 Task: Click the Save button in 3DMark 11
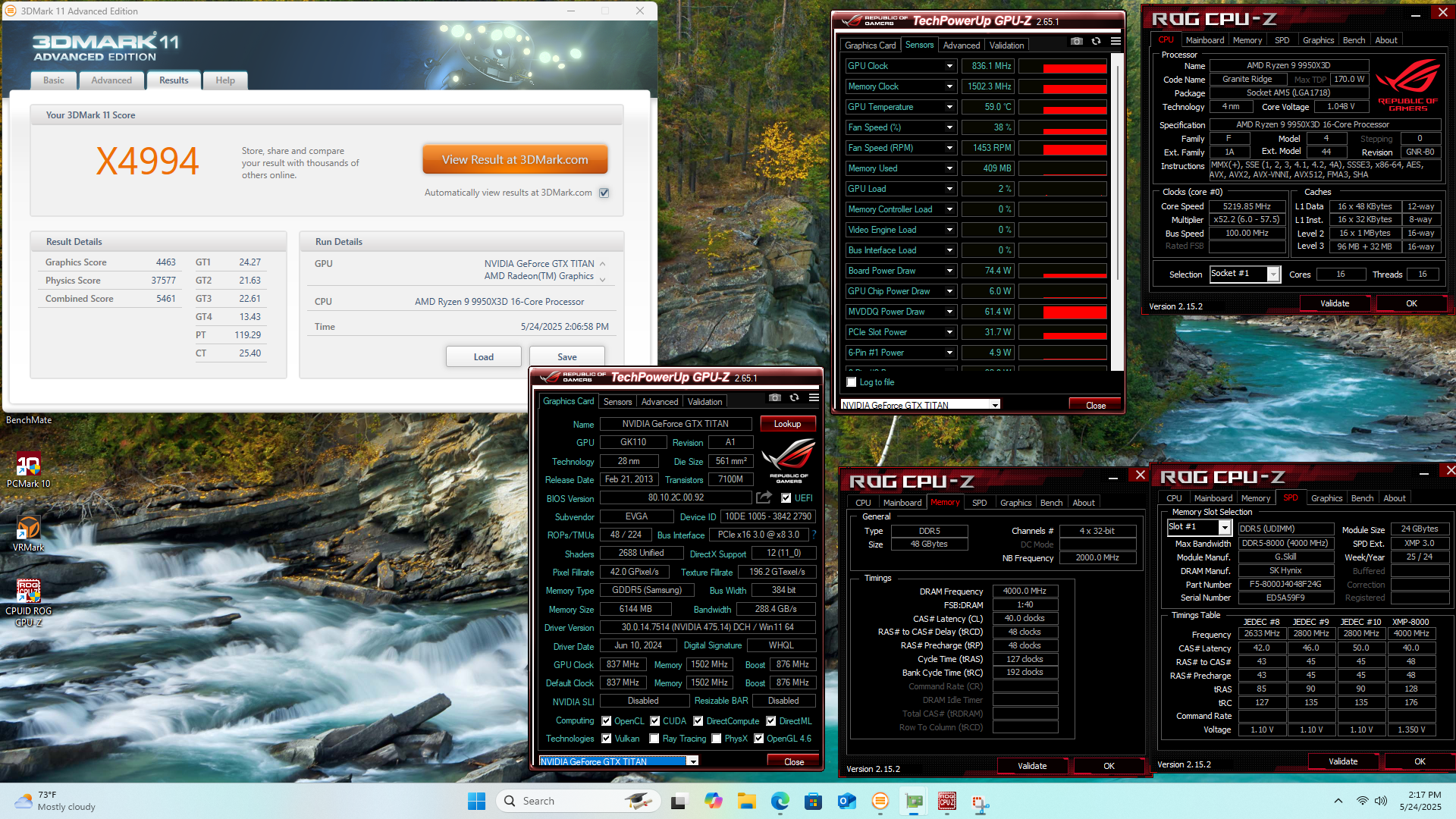point(567,357)
